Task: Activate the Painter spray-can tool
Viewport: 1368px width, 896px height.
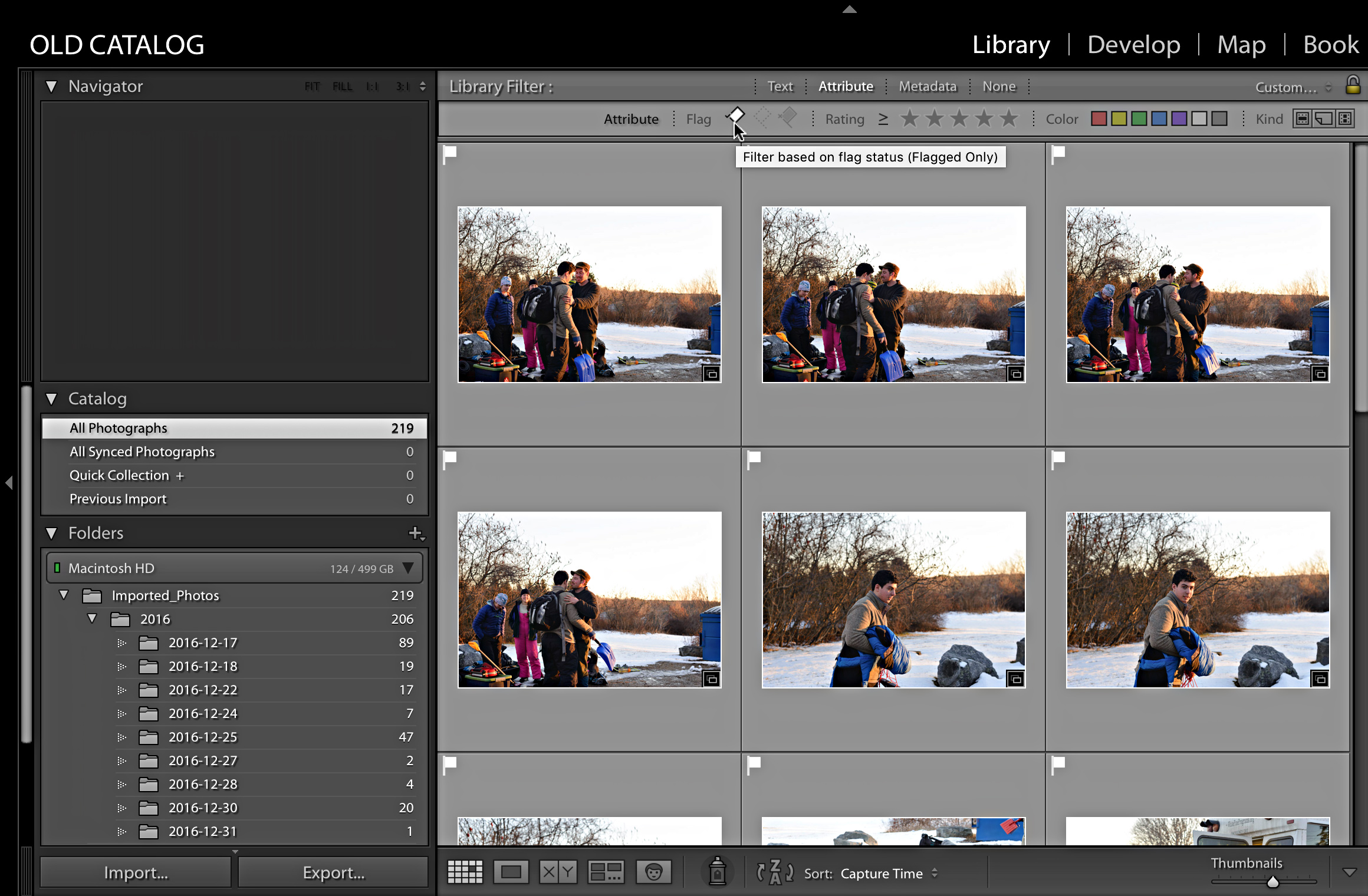Action: 717,871
